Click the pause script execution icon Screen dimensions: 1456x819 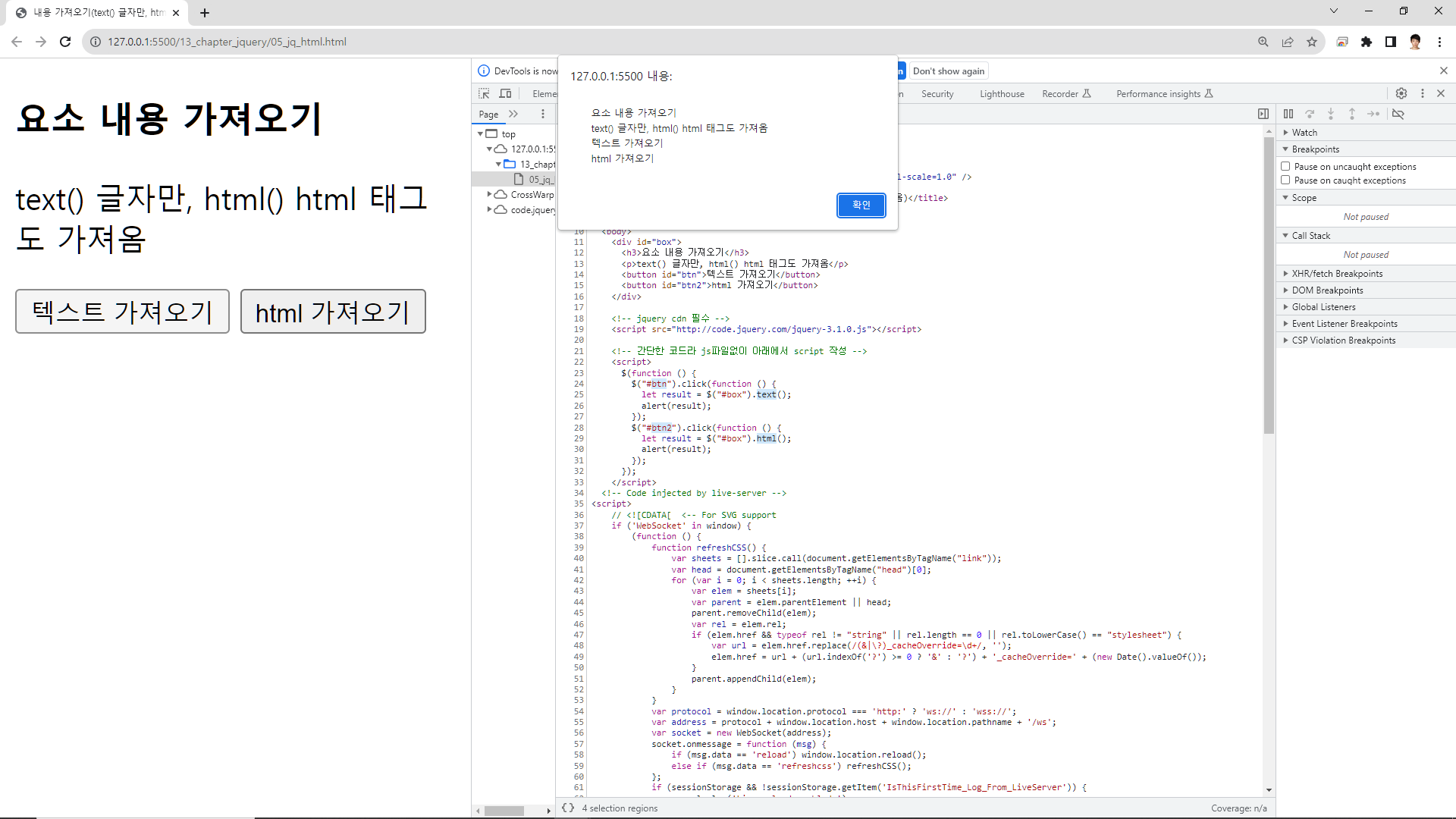coord(1288,114)
